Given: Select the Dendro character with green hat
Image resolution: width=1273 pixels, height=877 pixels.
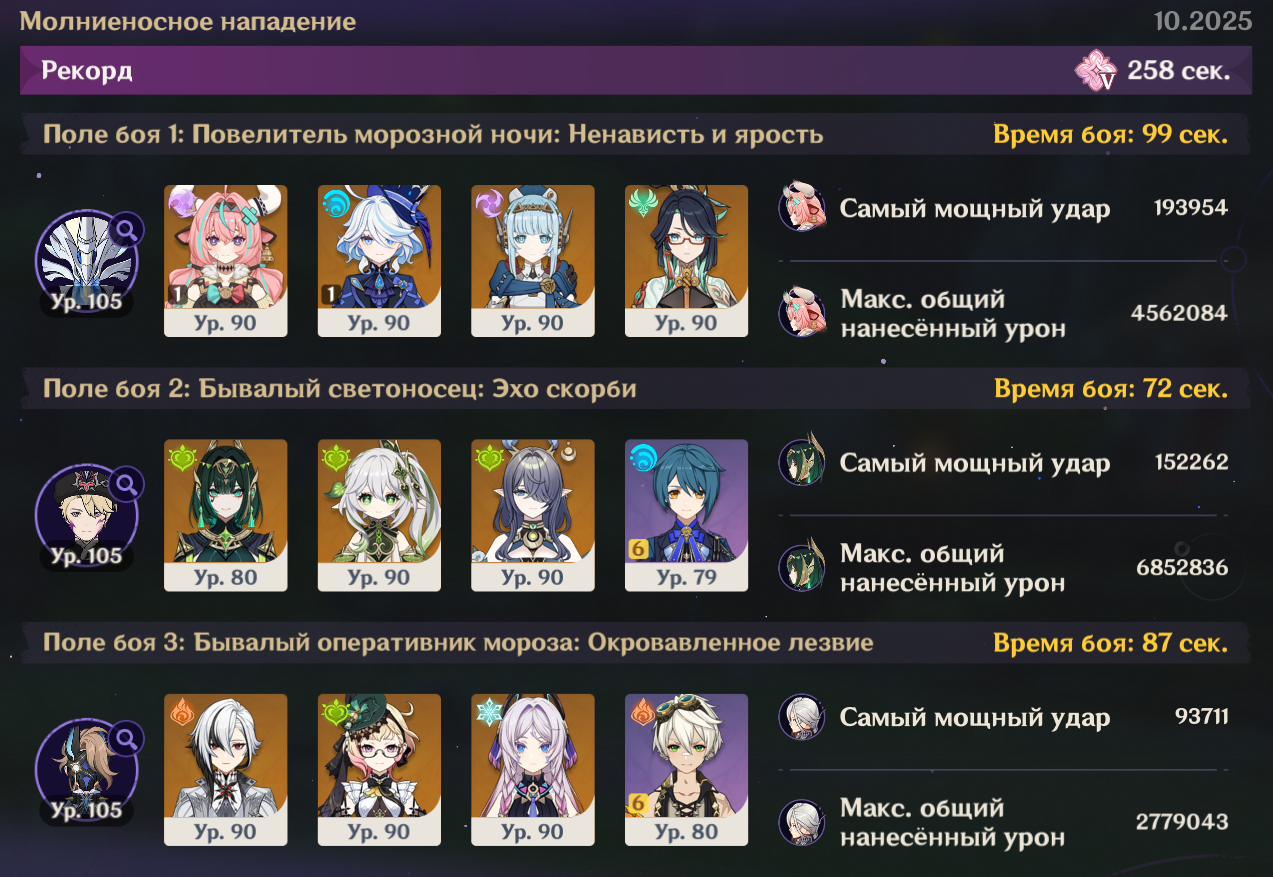Looking at the screenshot, I should click(379, 770).
